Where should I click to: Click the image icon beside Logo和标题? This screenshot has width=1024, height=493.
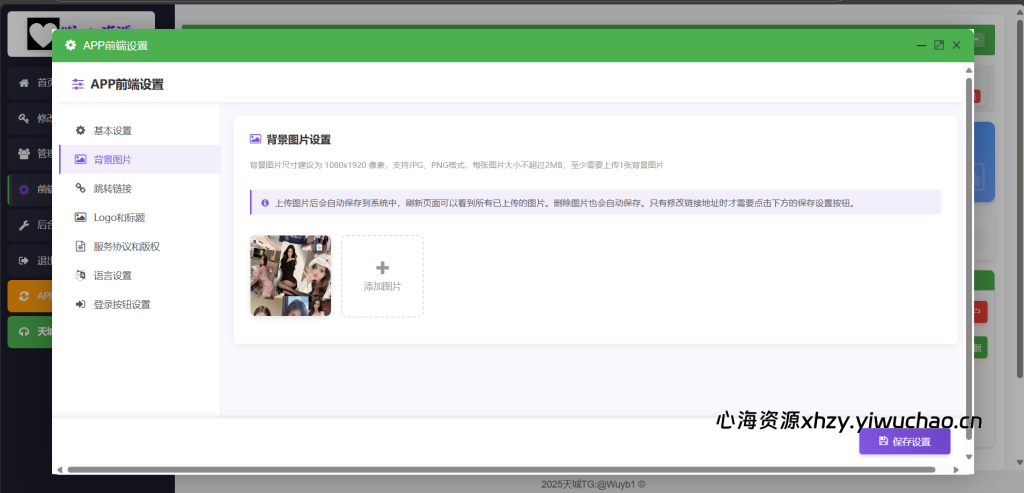(80, 217)
